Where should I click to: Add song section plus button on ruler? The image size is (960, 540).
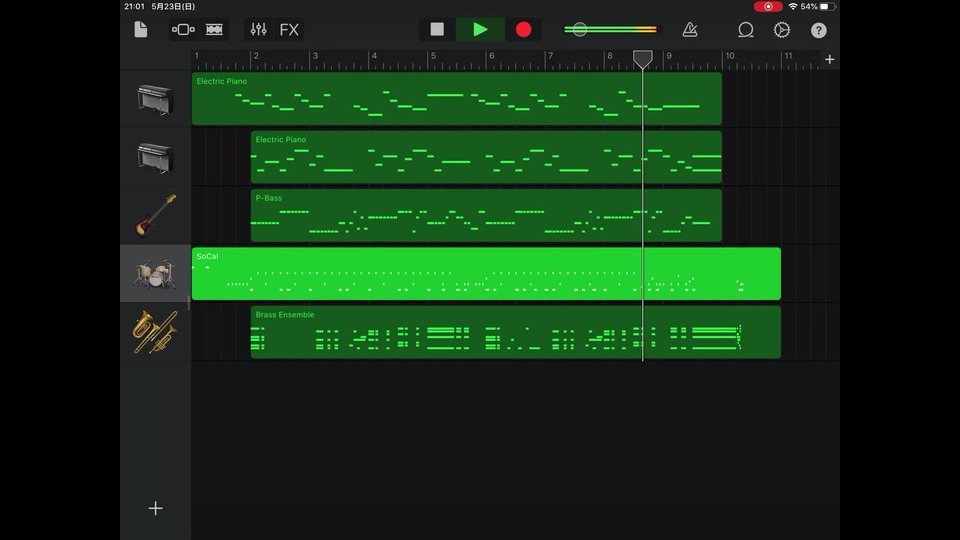(x=830, y=59)
